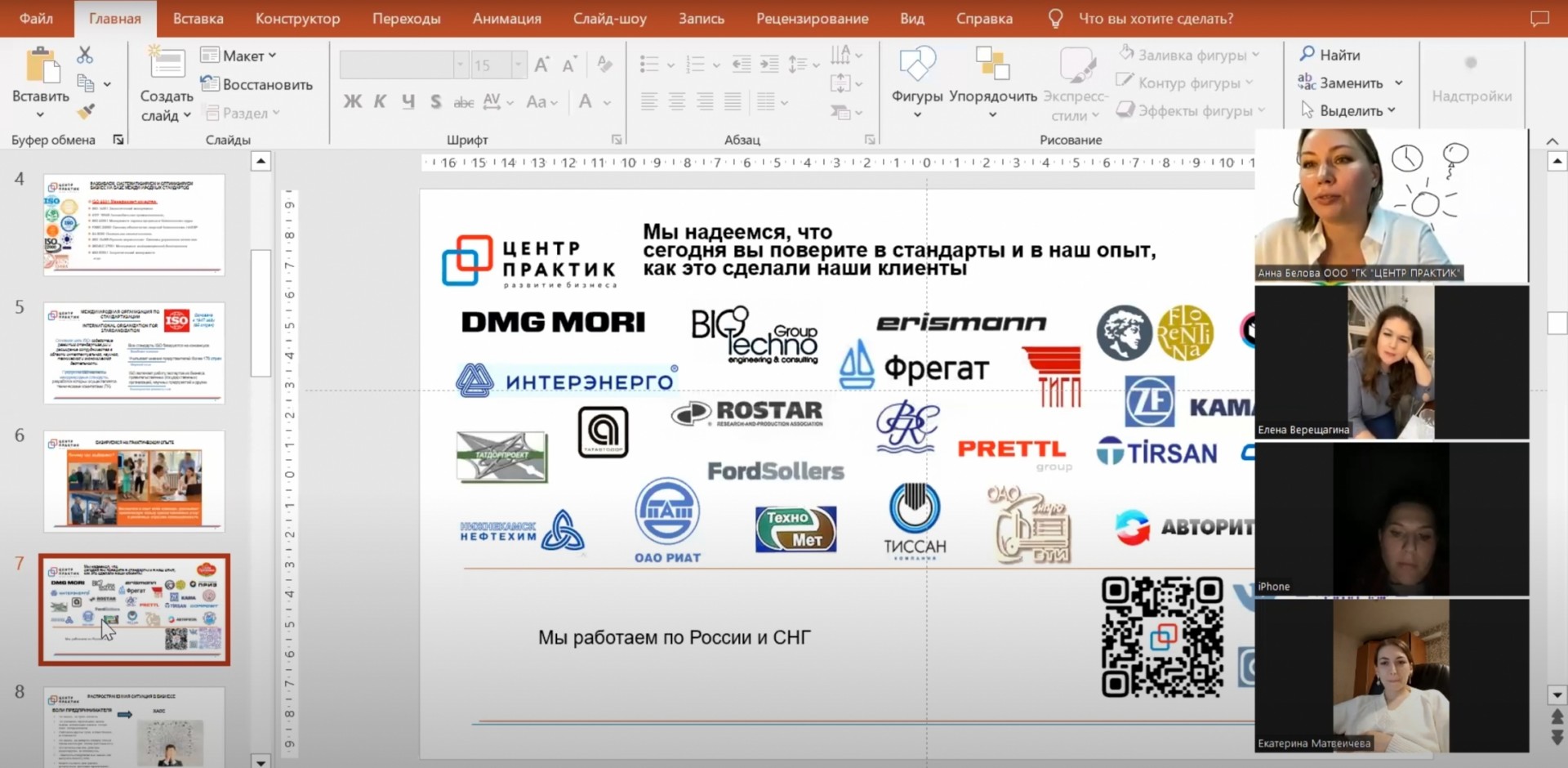Justify text alignment
The image size is (1568, 768).
pyautogui.click(x=733, y=102)
